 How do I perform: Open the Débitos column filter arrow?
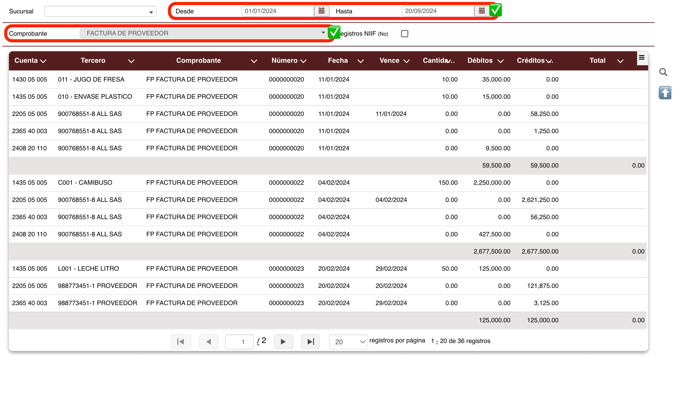coord(501,61)
